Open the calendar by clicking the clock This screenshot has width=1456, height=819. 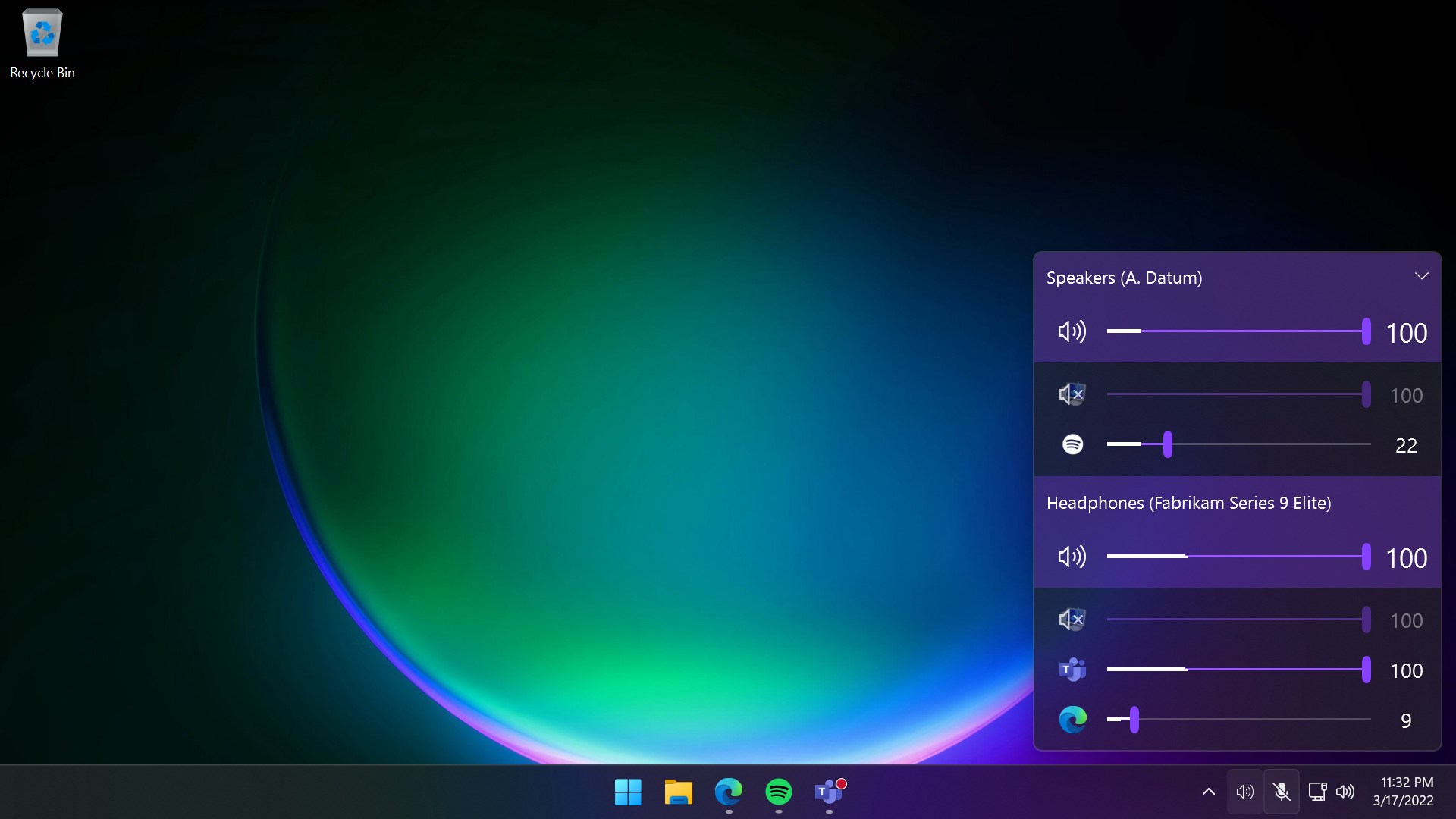1405,791
